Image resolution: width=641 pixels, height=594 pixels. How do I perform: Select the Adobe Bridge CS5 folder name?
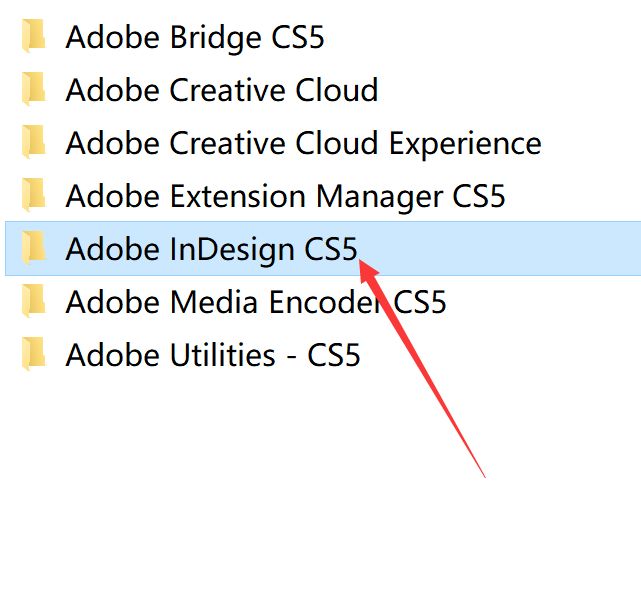coord(194,37)
